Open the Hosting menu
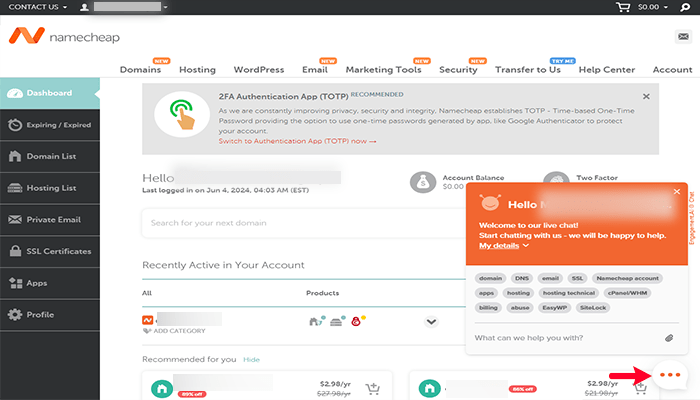700x400 pixels. 197,70
